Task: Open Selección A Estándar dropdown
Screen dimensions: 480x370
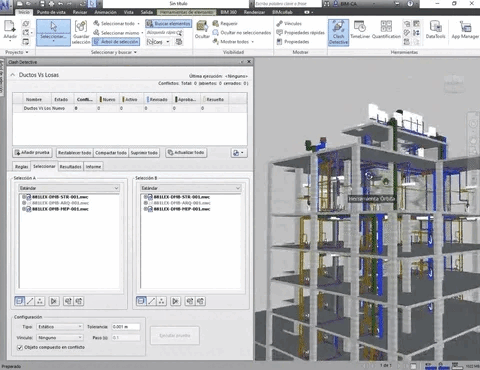Action: coord(69,188)
